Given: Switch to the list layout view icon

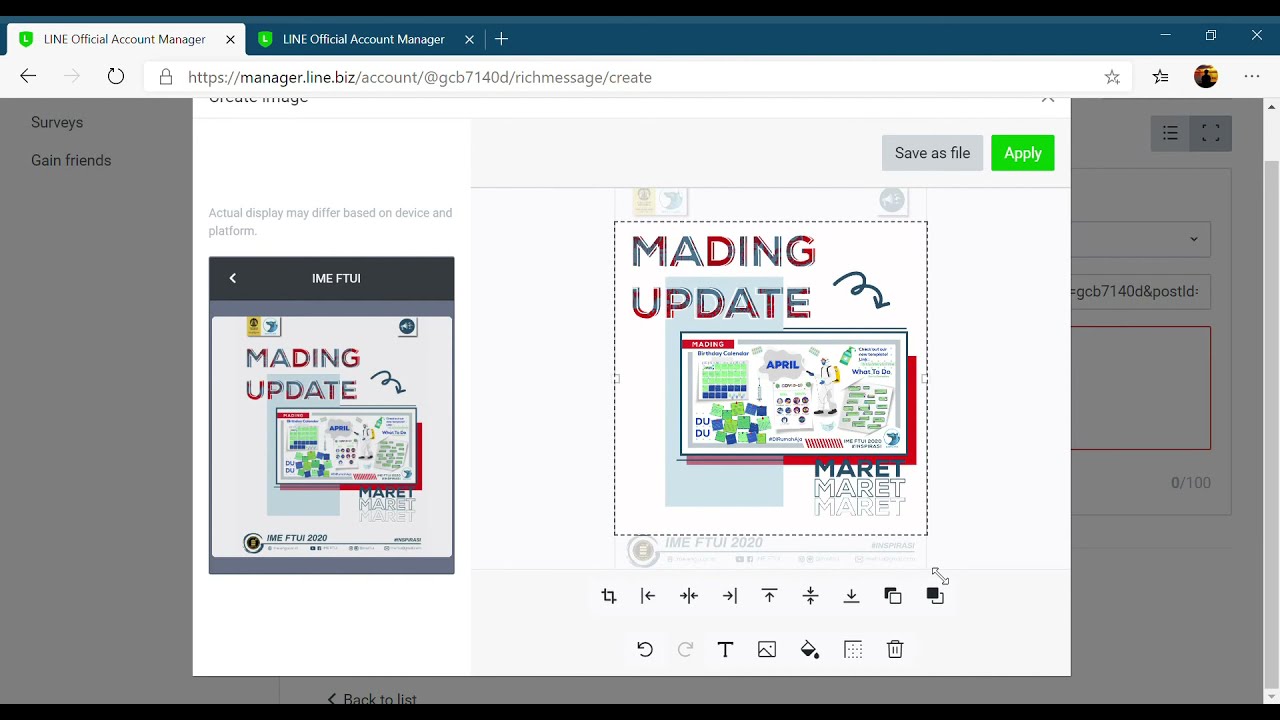Looking at the screenshot, I should coord(1170,134).
